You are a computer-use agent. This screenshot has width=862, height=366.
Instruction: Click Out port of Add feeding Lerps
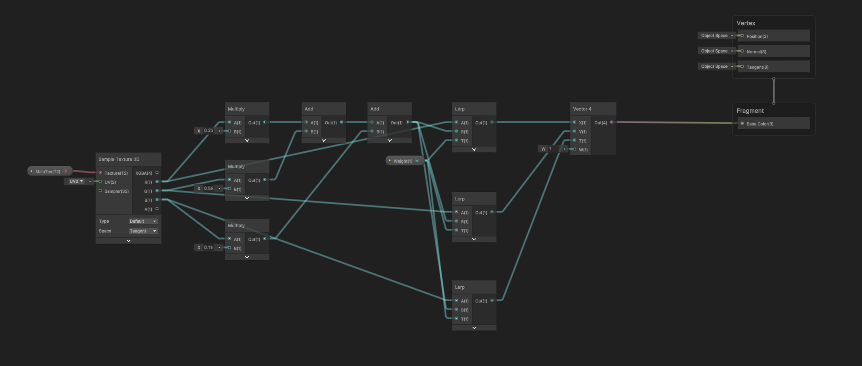(408, 122)
